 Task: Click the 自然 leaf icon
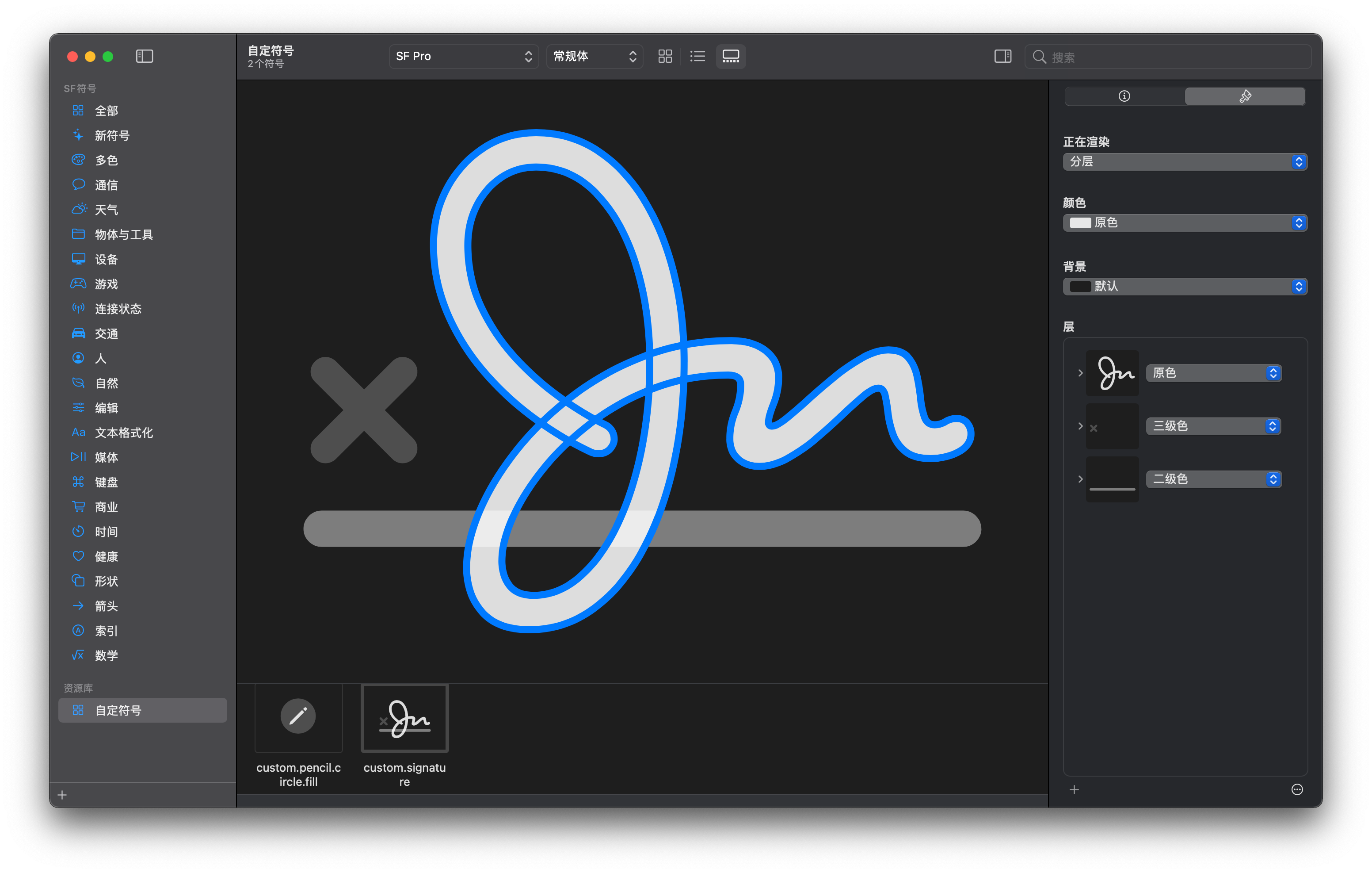pos(78,383)
